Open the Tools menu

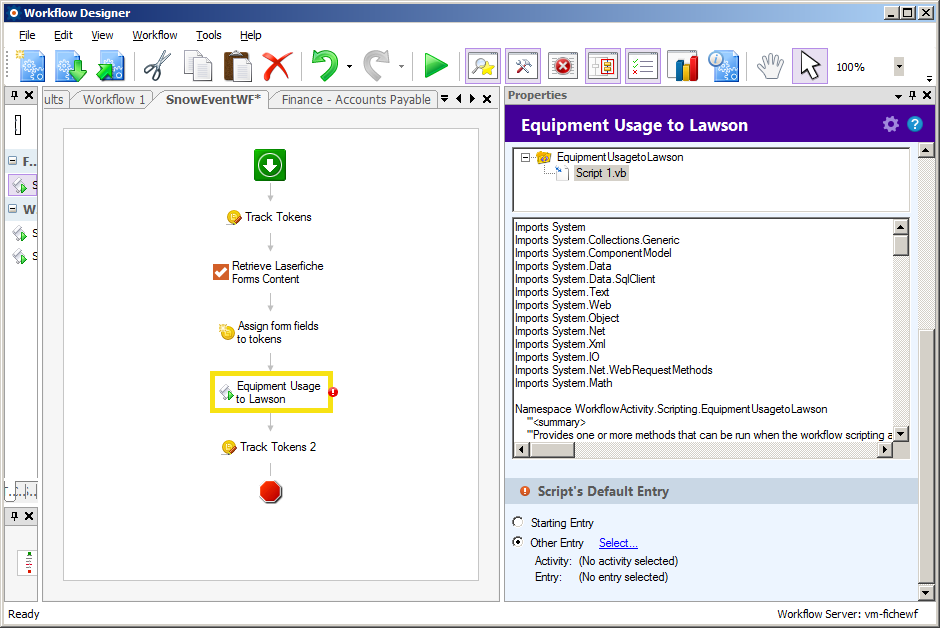coord(209,35)
